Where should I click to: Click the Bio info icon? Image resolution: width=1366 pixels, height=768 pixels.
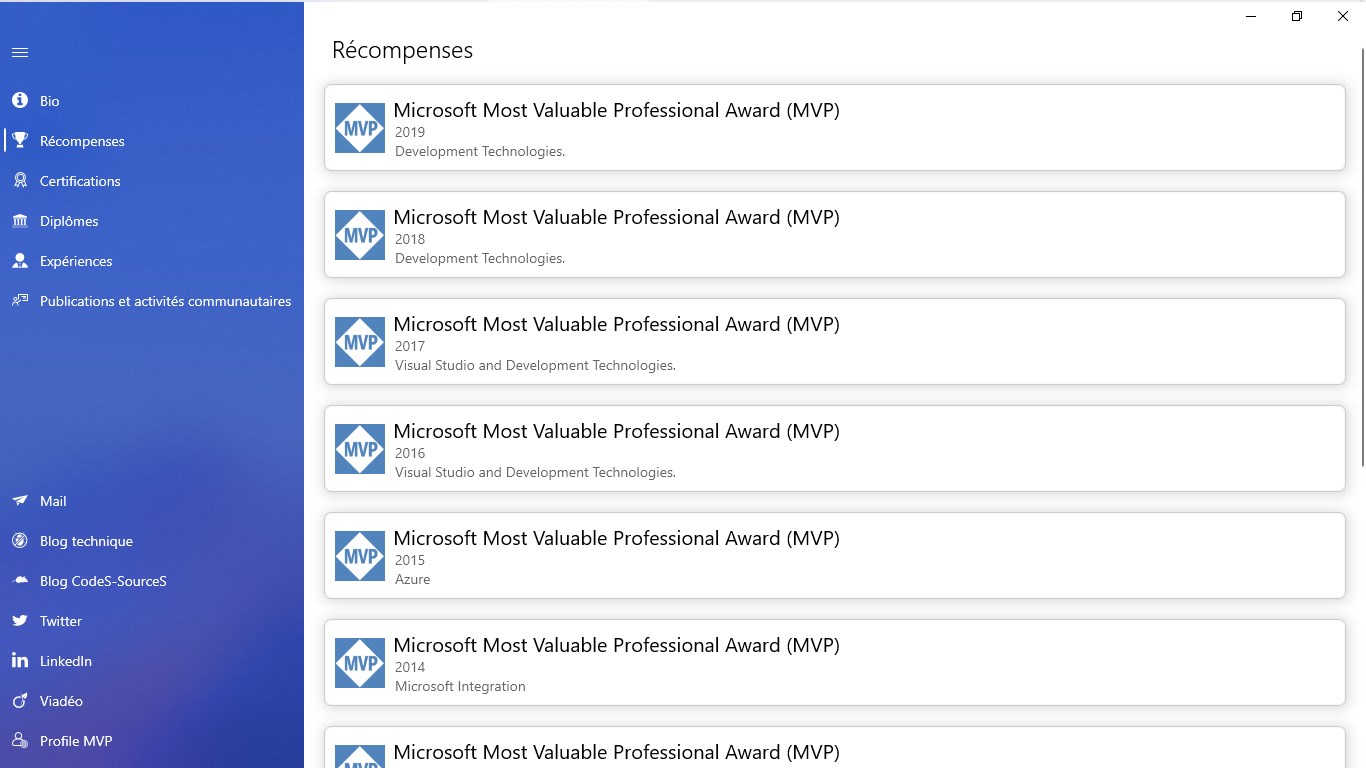click(x=20, y=101)
